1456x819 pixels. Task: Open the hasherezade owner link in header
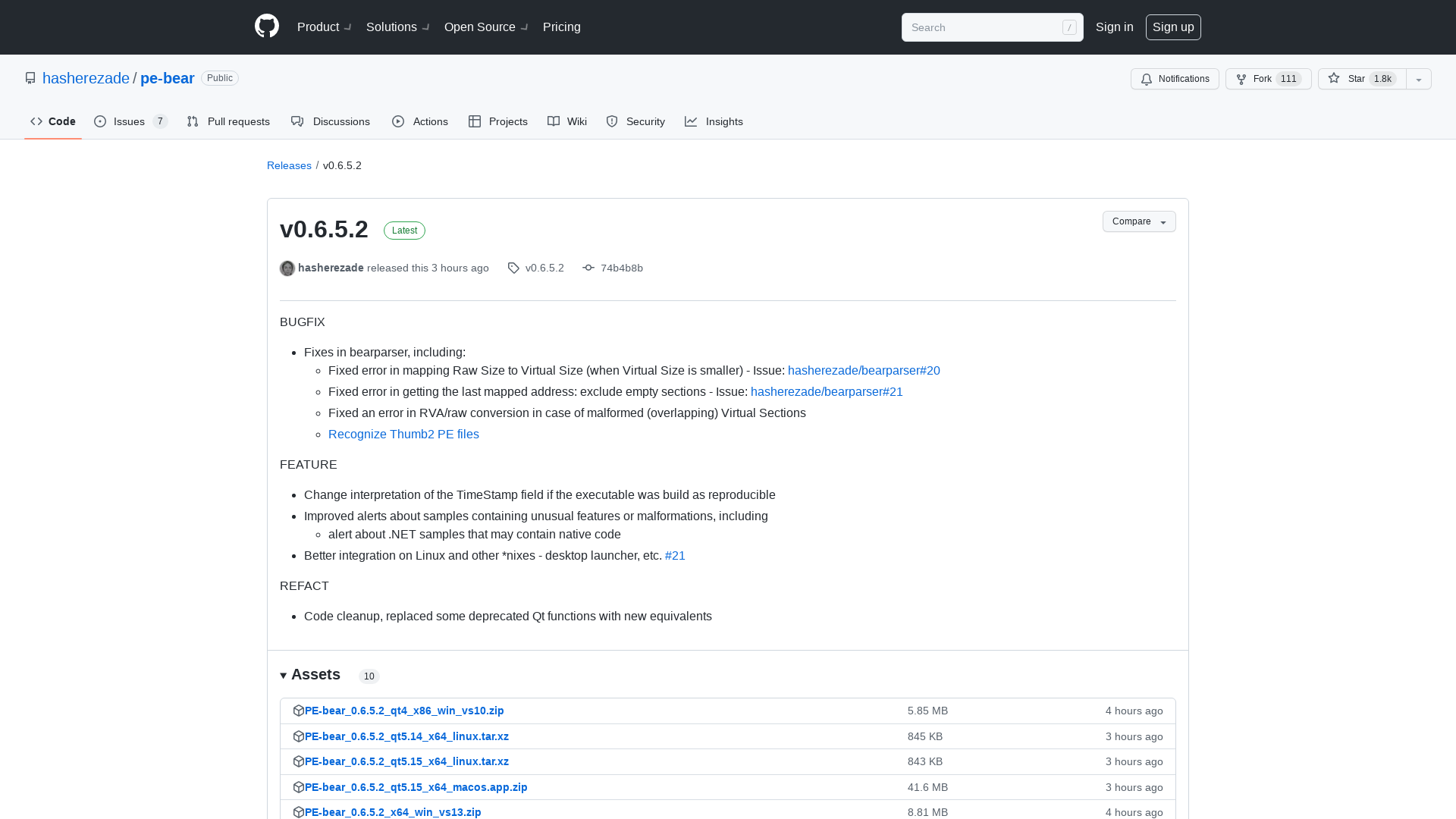[x=86, y=78]
